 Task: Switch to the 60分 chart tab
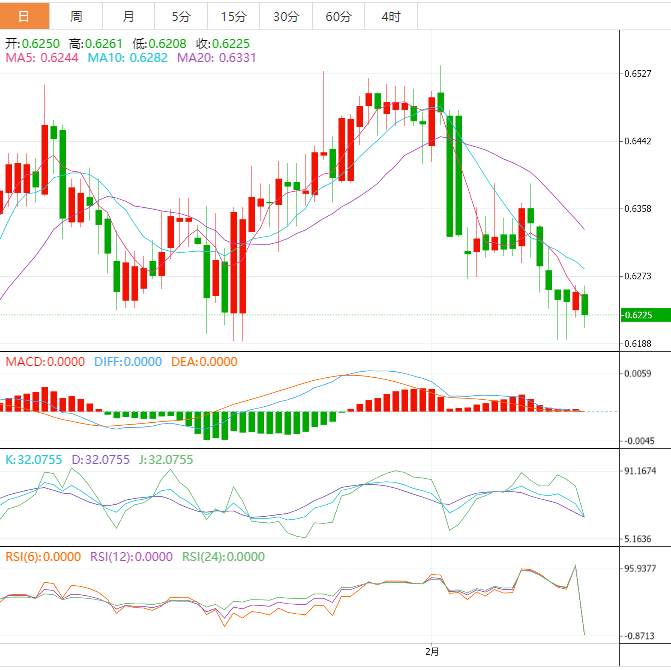point(339,16)
